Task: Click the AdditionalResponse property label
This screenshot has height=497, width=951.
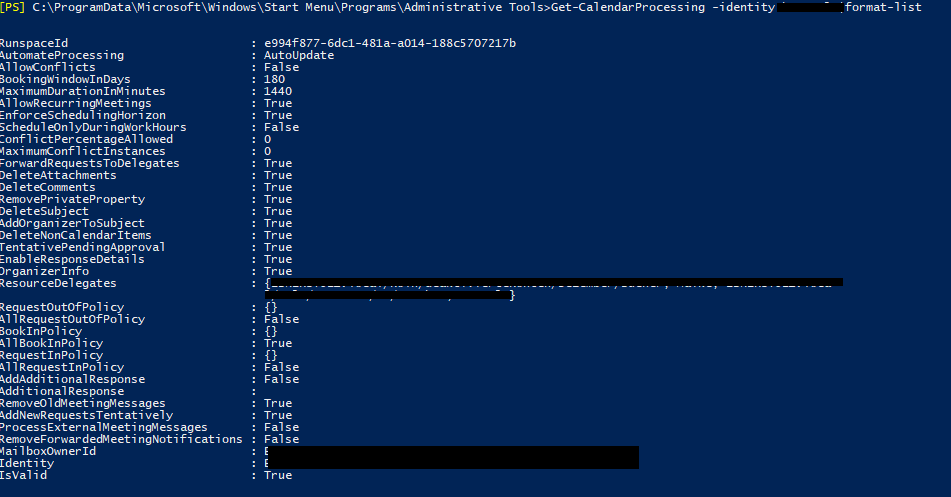Action: (62, 391)
